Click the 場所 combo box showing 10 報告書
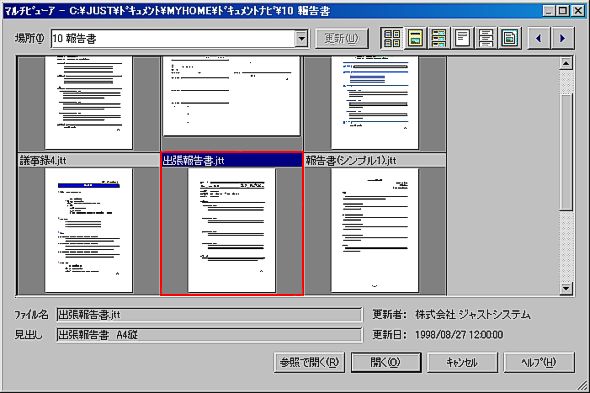 click(x=180, y=38)
